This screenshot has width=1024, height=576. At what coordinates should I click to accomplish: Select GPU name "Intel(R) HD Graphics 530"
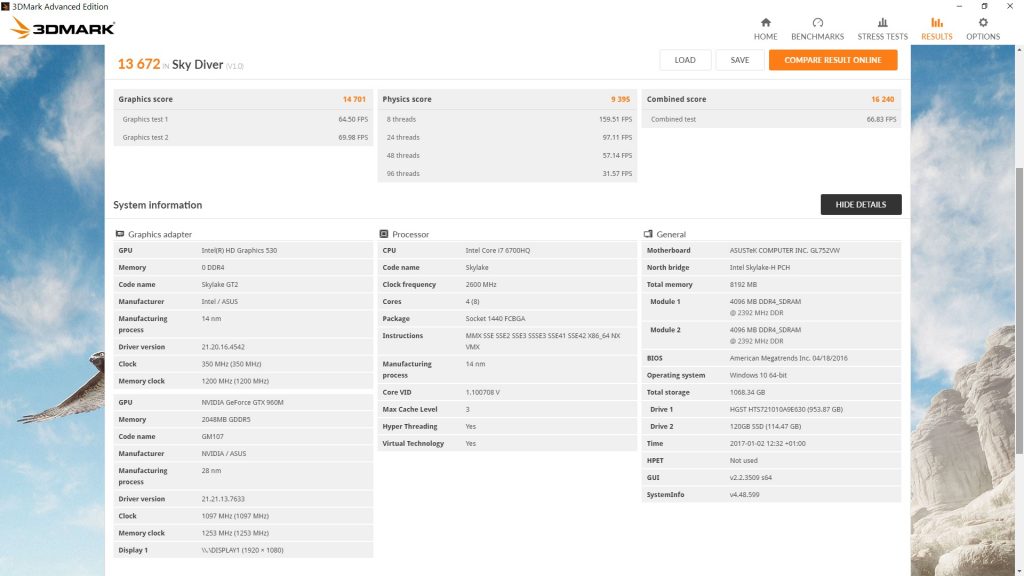coord(239,251)
